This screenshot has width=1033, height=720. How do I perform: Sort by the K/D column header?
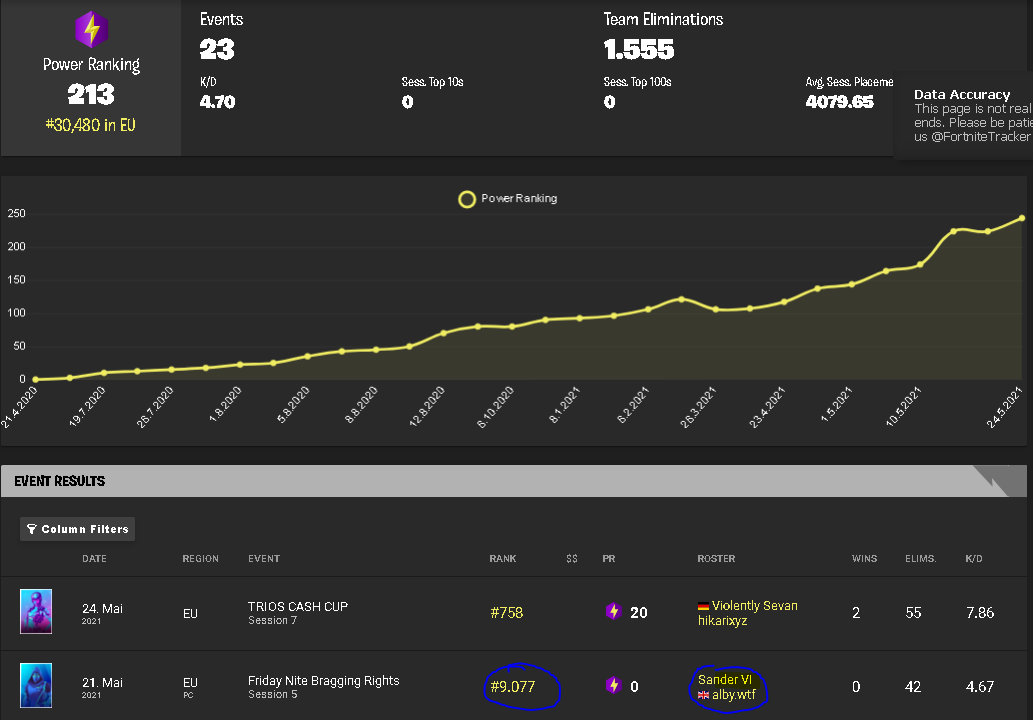click(974, 559)
